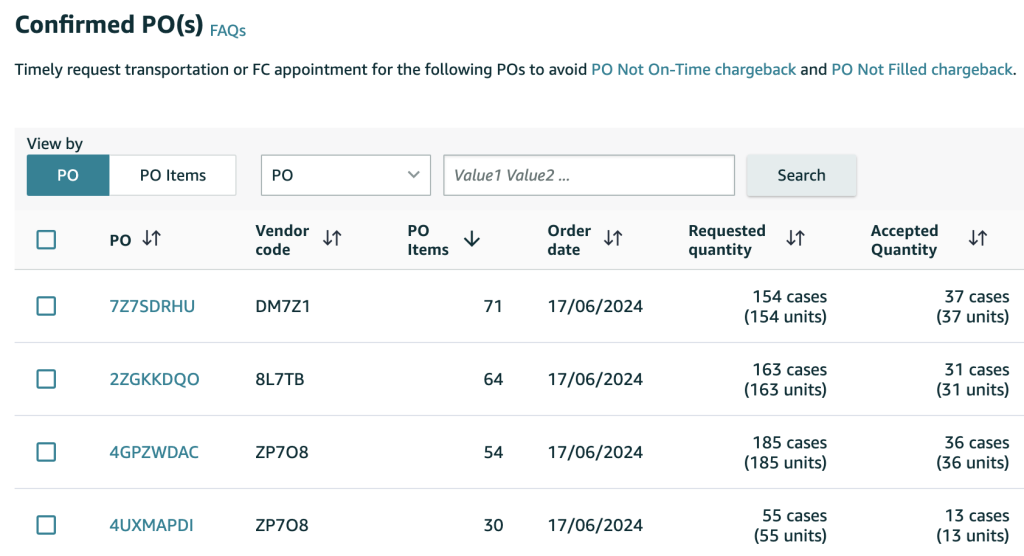Open PO Not On-Time chargeback link
Screen dimensions: 1024x556
click(694, 69)
